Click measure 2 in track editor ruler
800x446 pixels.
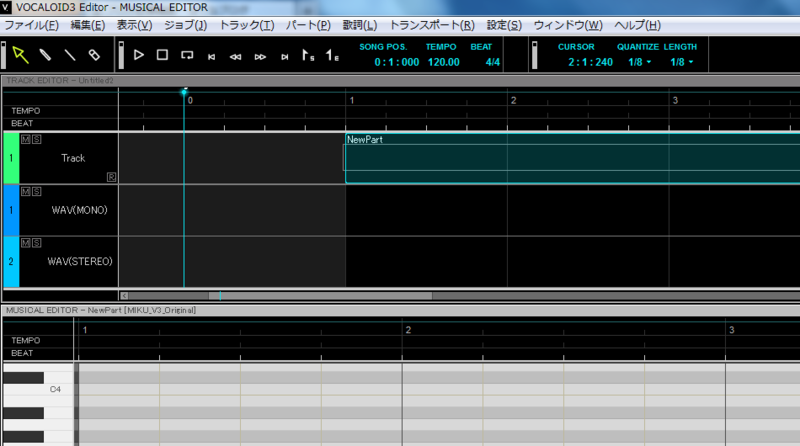coord(513,101)
